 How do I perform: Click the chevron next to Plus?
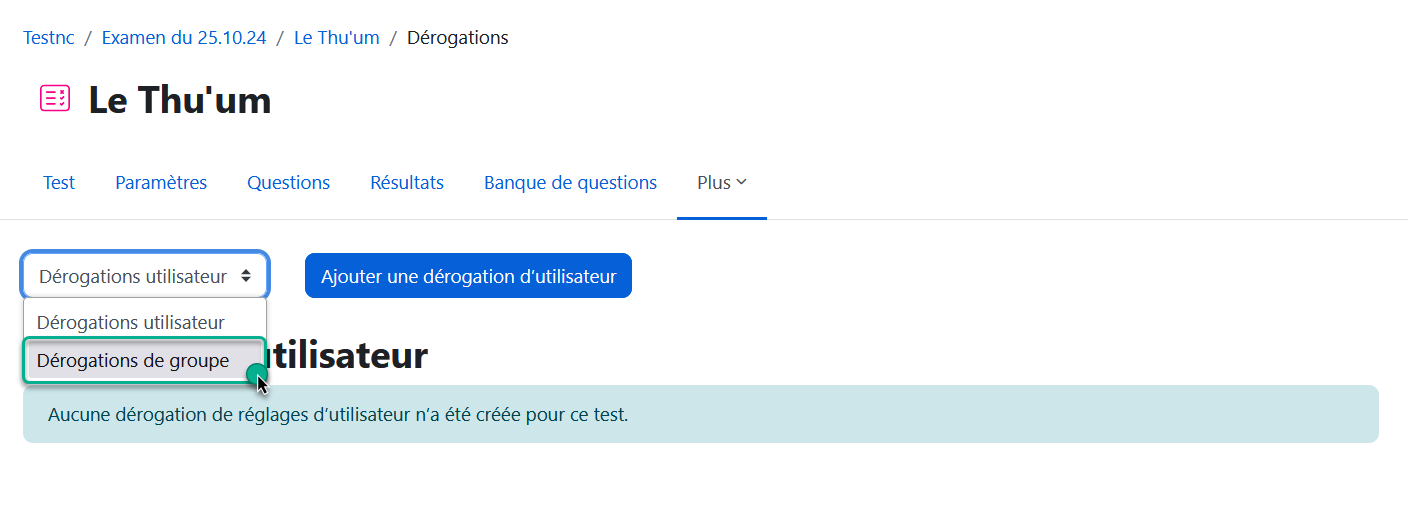click(741, 182)
